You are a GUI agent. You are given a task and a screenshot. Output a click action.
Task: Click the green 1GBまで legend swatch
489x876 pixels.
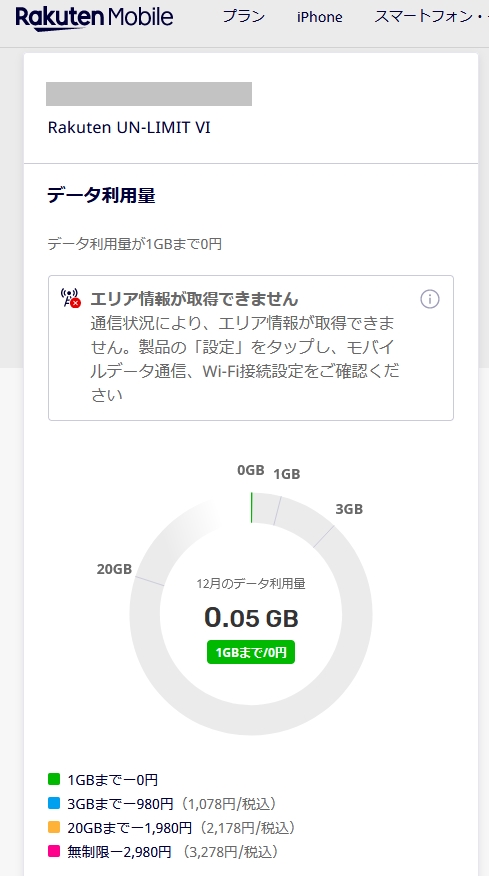(54, 779)
